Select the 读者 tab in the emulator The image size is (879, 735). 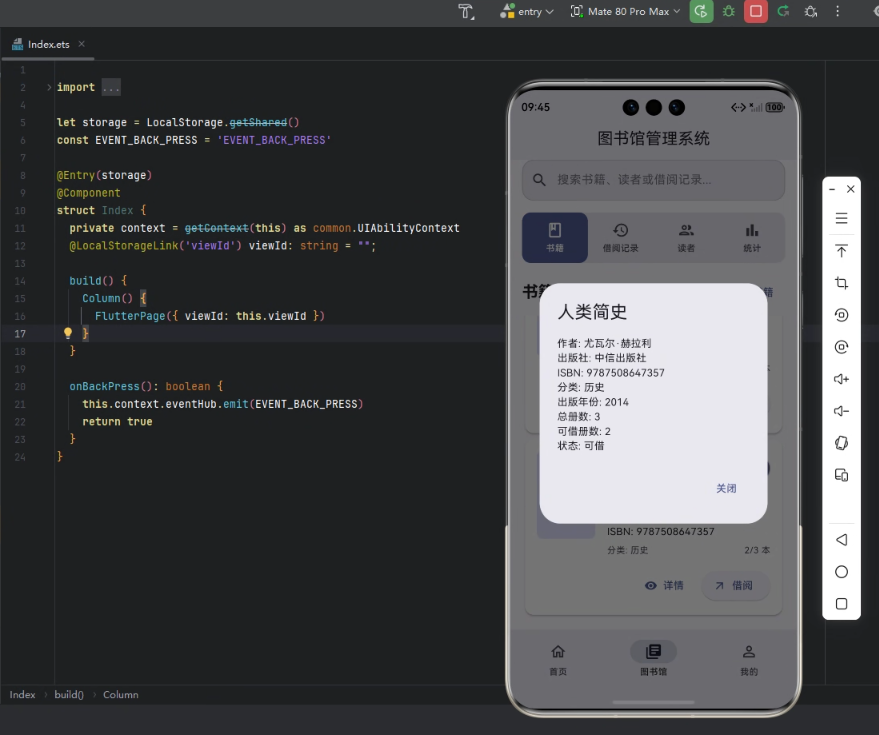coord(686,238)
